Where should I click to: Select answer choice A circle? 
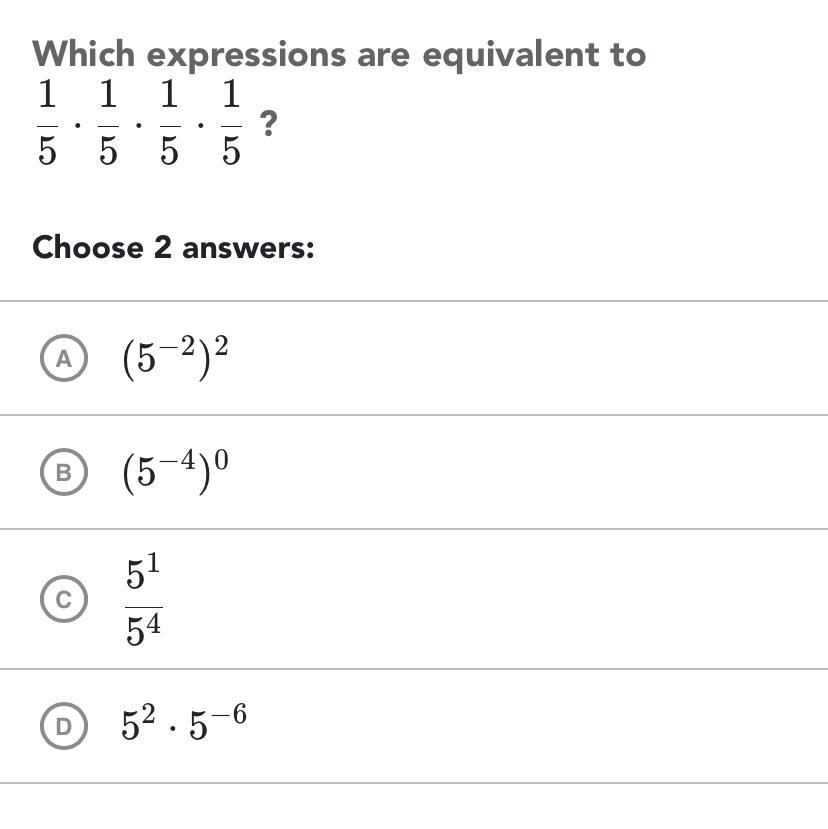pos(64,358)
